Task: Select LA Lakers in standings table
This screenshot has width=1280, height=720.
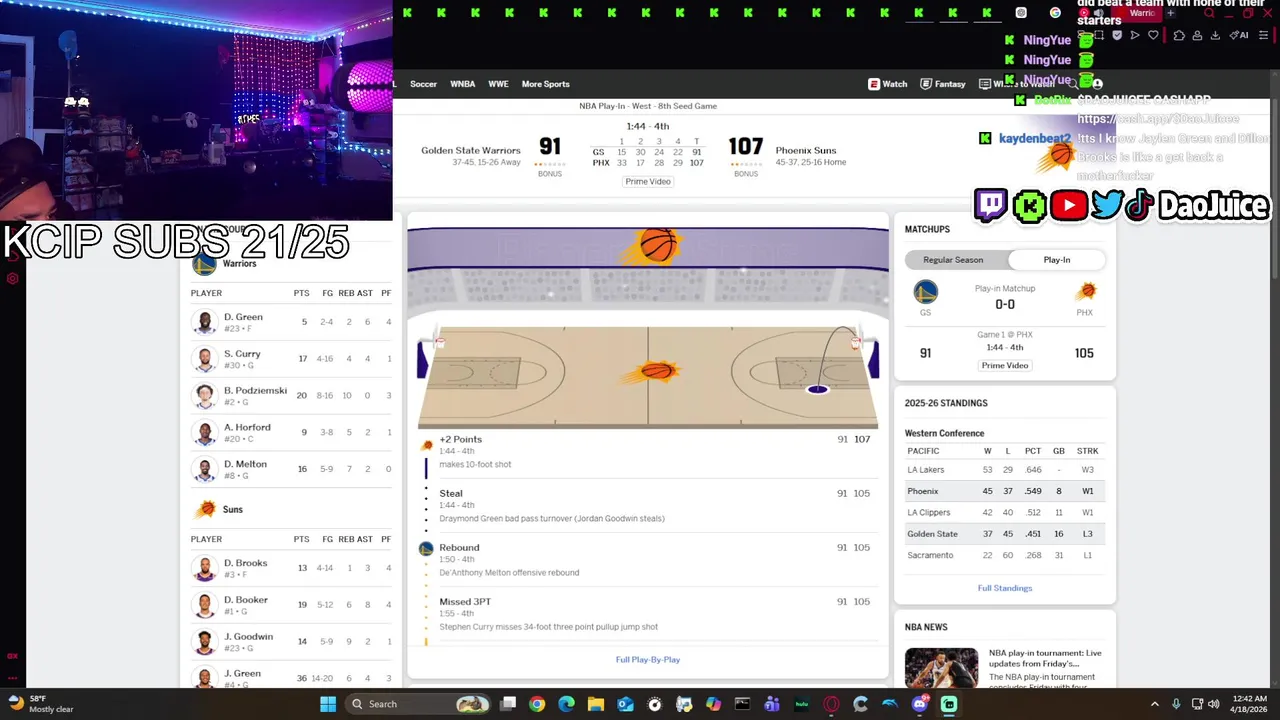Action: (925, 470)
